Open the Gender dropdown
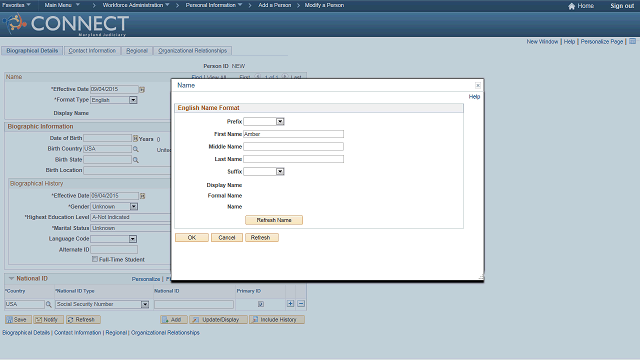This screenshot has height=360, width=640. coord(133,207)
